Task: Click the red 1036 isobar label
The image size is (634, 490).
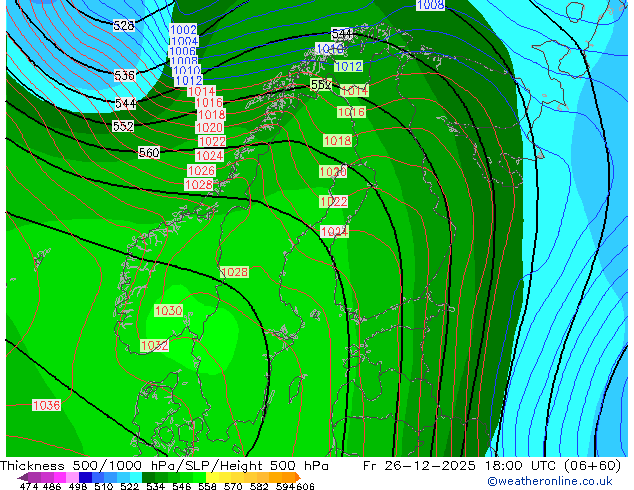Action: click(46, 406)
